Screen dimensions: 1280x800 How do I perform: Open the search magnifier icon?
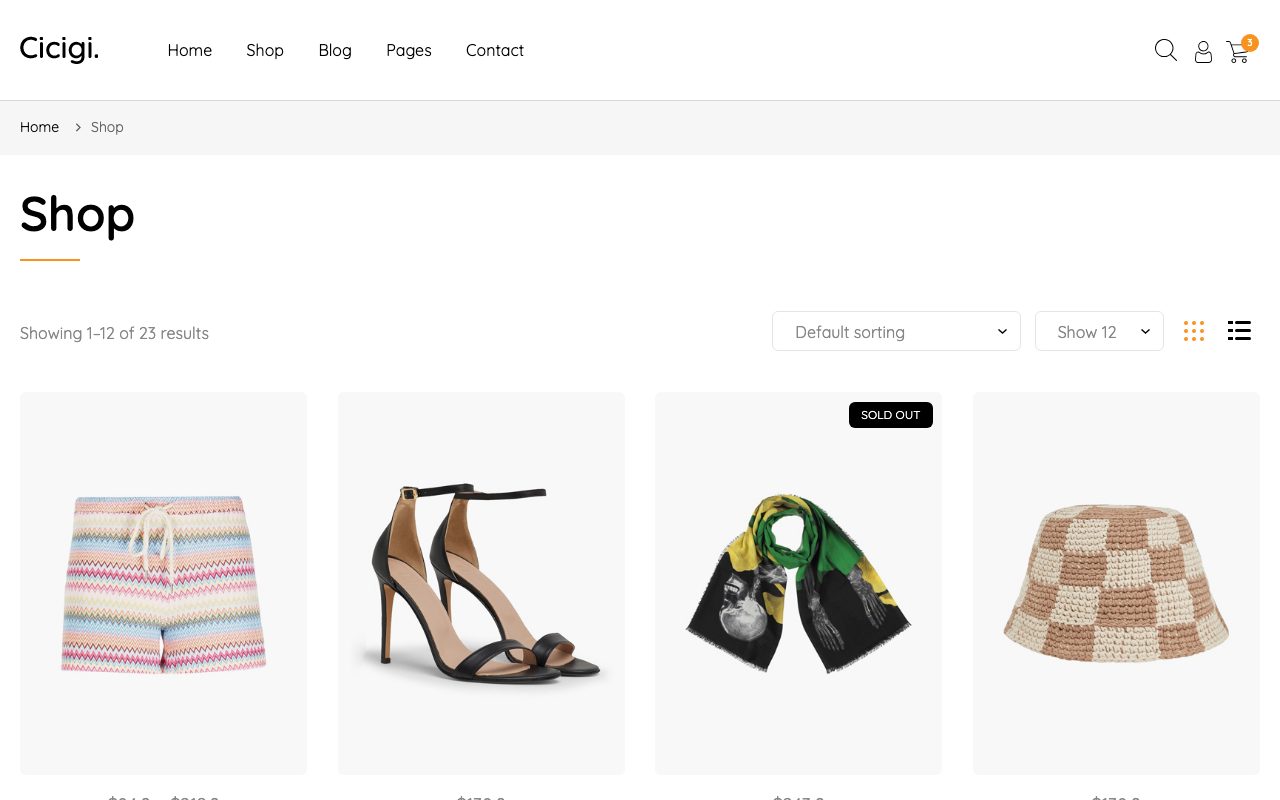point(1166,50)
